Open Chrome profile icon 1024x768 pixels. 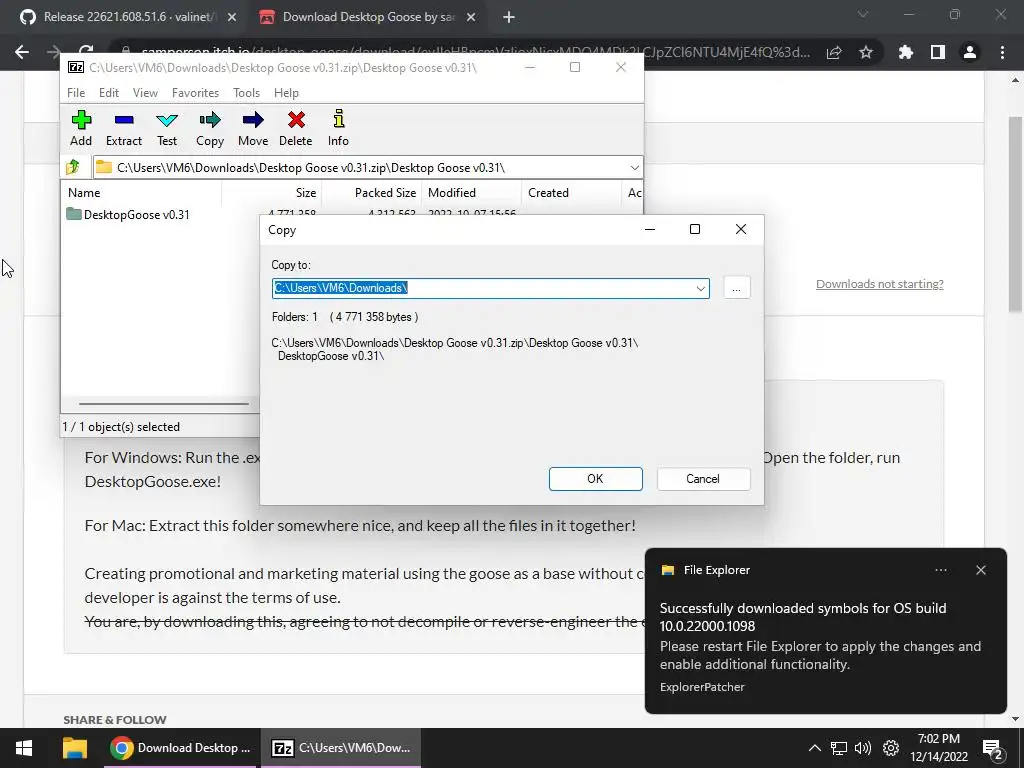[x=970, y=53]
